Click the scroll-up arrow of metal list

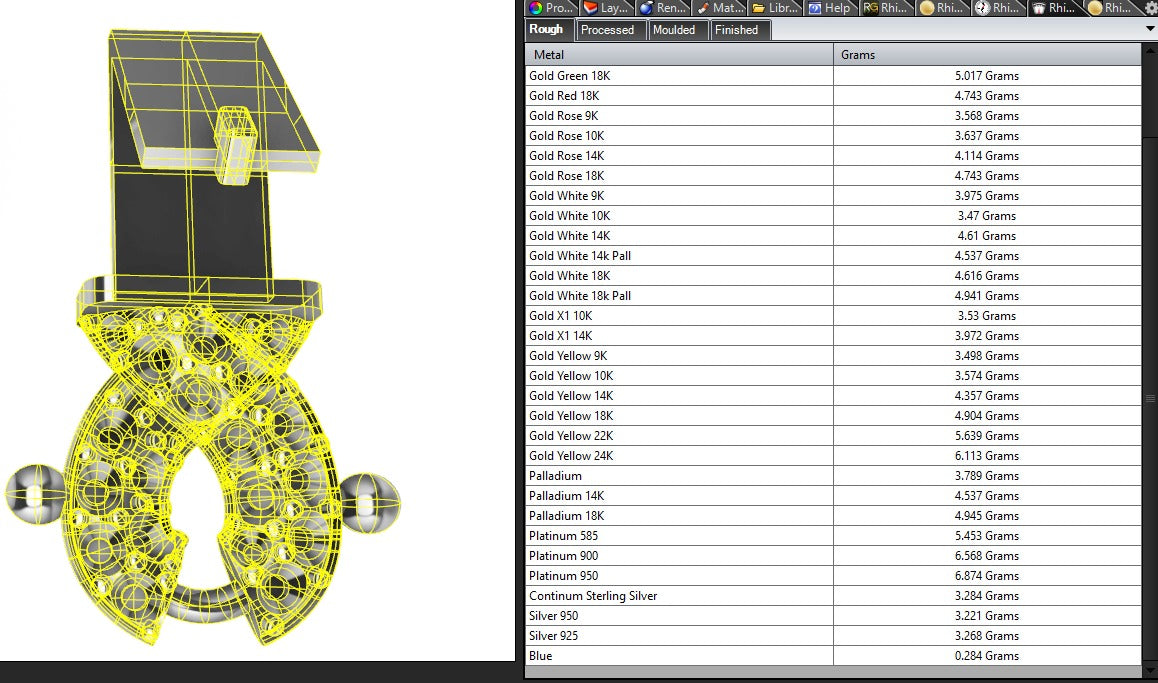1150,50
